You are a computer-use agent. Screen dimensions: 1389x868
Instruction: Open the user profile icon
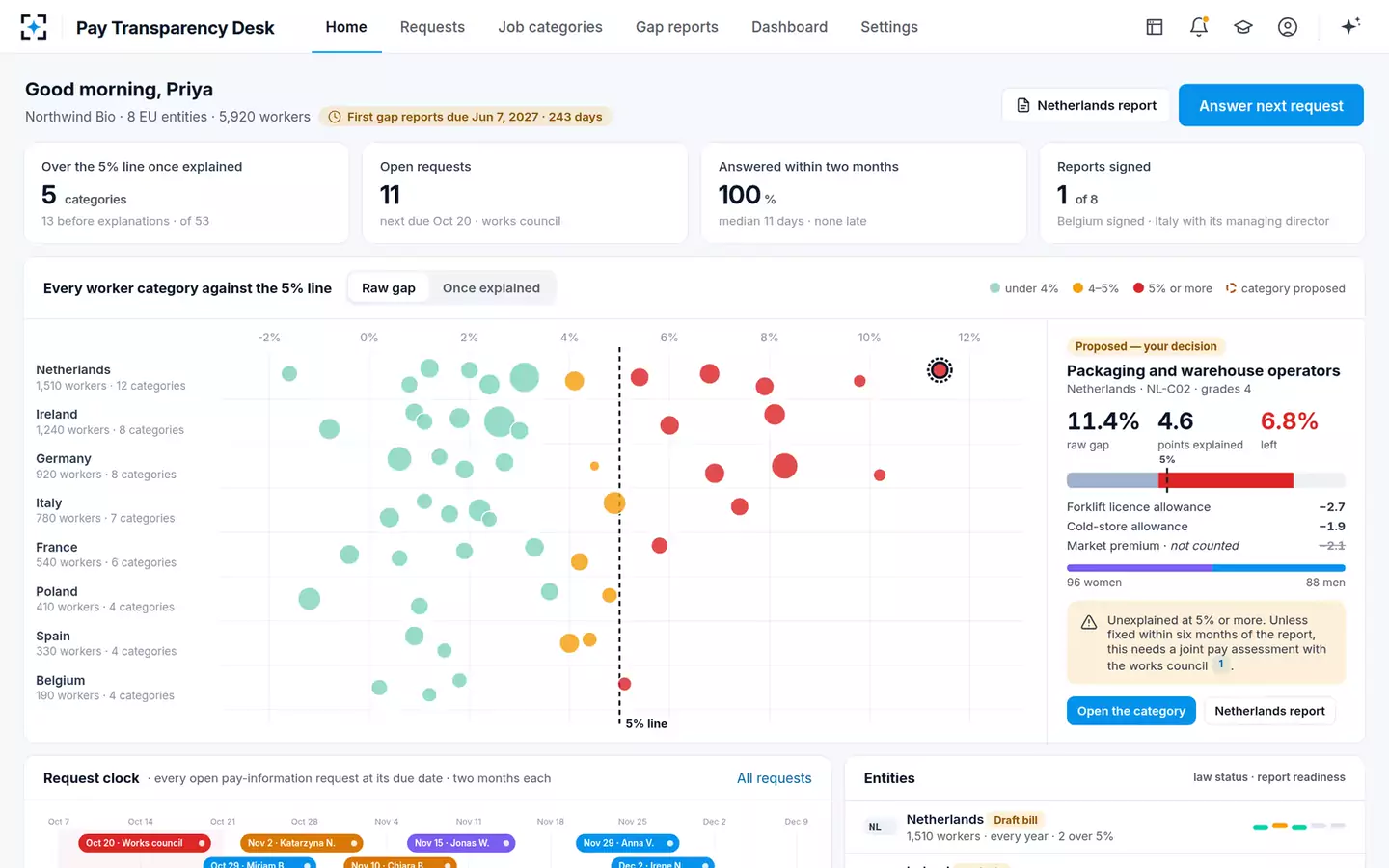tap(1287, 27)
